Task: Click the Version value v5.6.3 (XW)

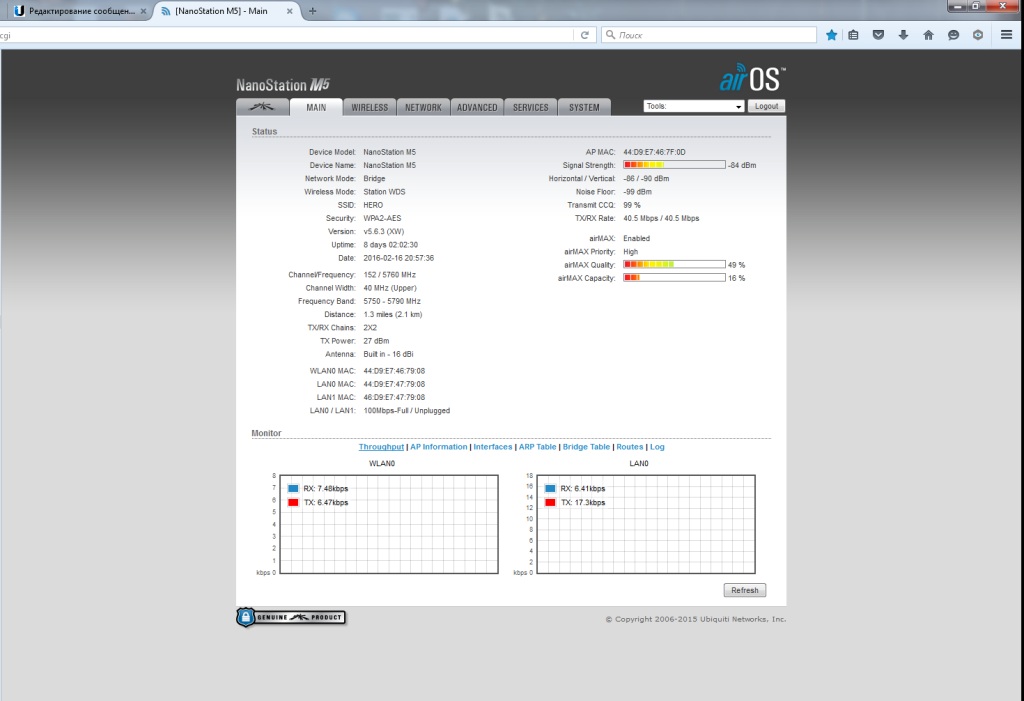Action: click(384, 231)
